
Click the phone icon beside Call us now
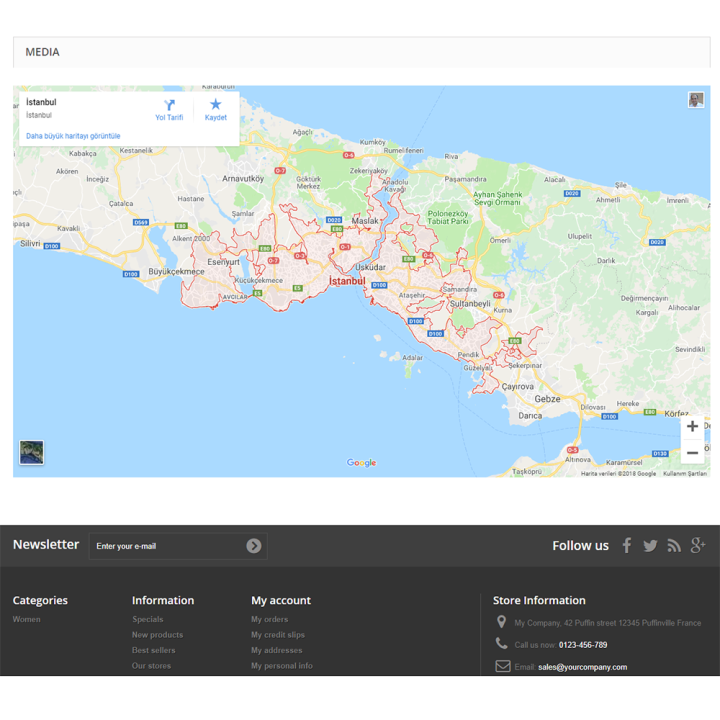[501, 643]
